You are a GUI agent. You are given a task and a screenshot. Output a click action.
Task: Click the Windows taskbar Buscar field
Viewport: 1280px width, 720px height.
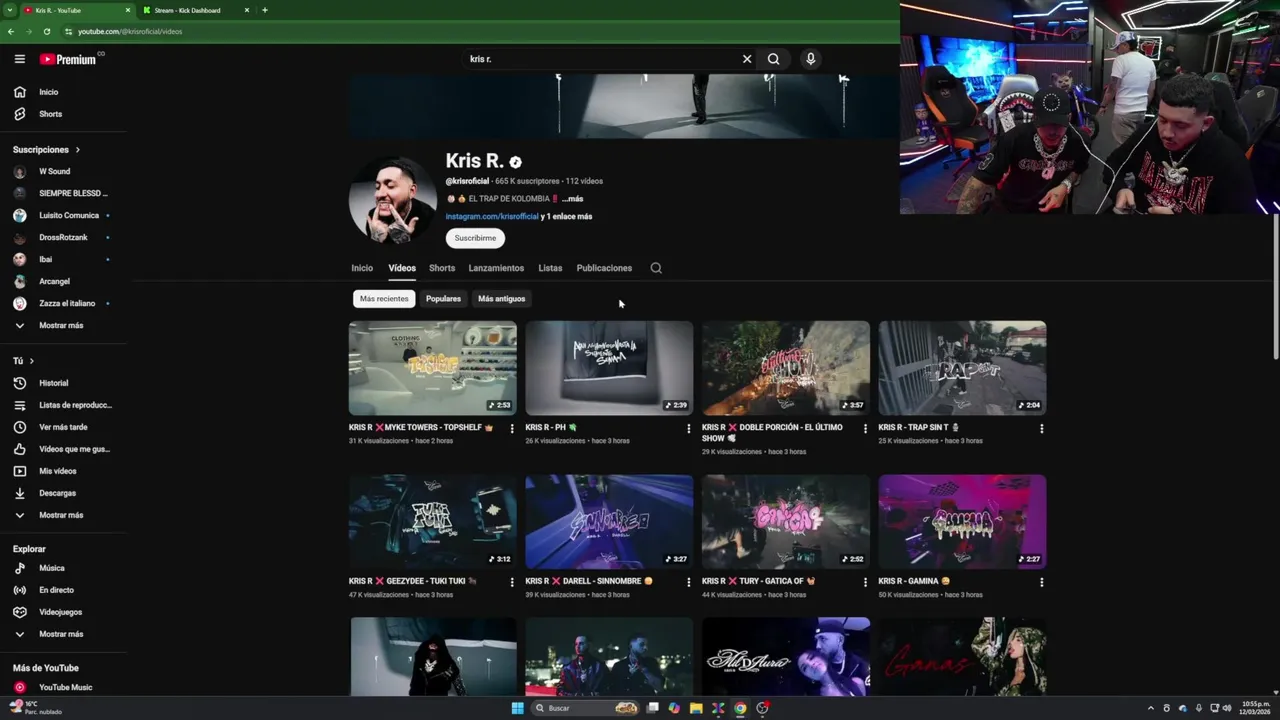point(585,708)
